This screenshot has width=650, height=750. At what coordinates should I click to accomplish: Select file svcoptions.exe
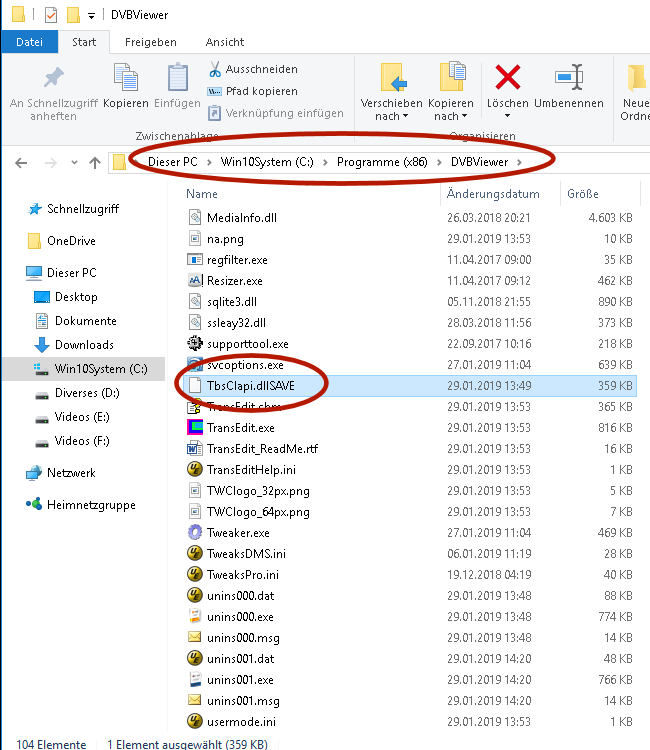click(410, 365)
